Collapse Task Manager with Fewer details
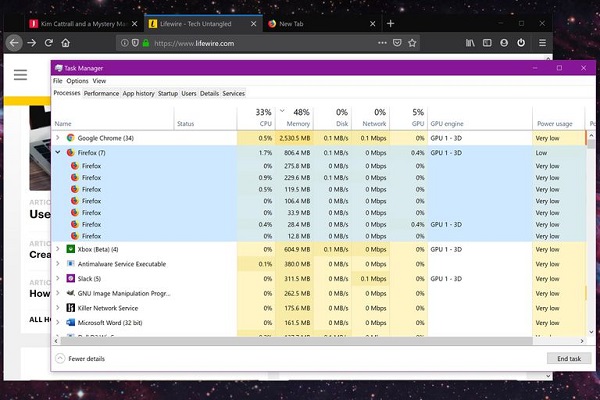 coord(80,359)
